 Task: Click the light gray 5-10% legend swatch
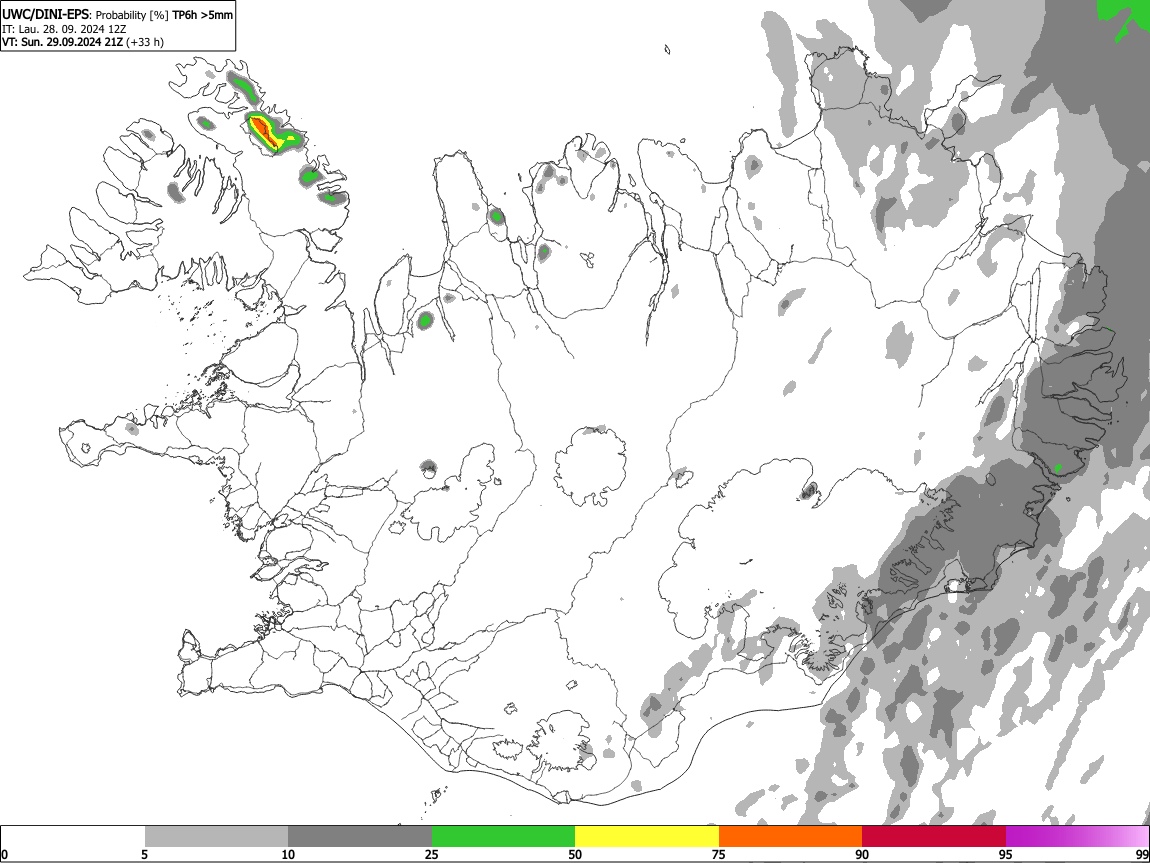216,836
